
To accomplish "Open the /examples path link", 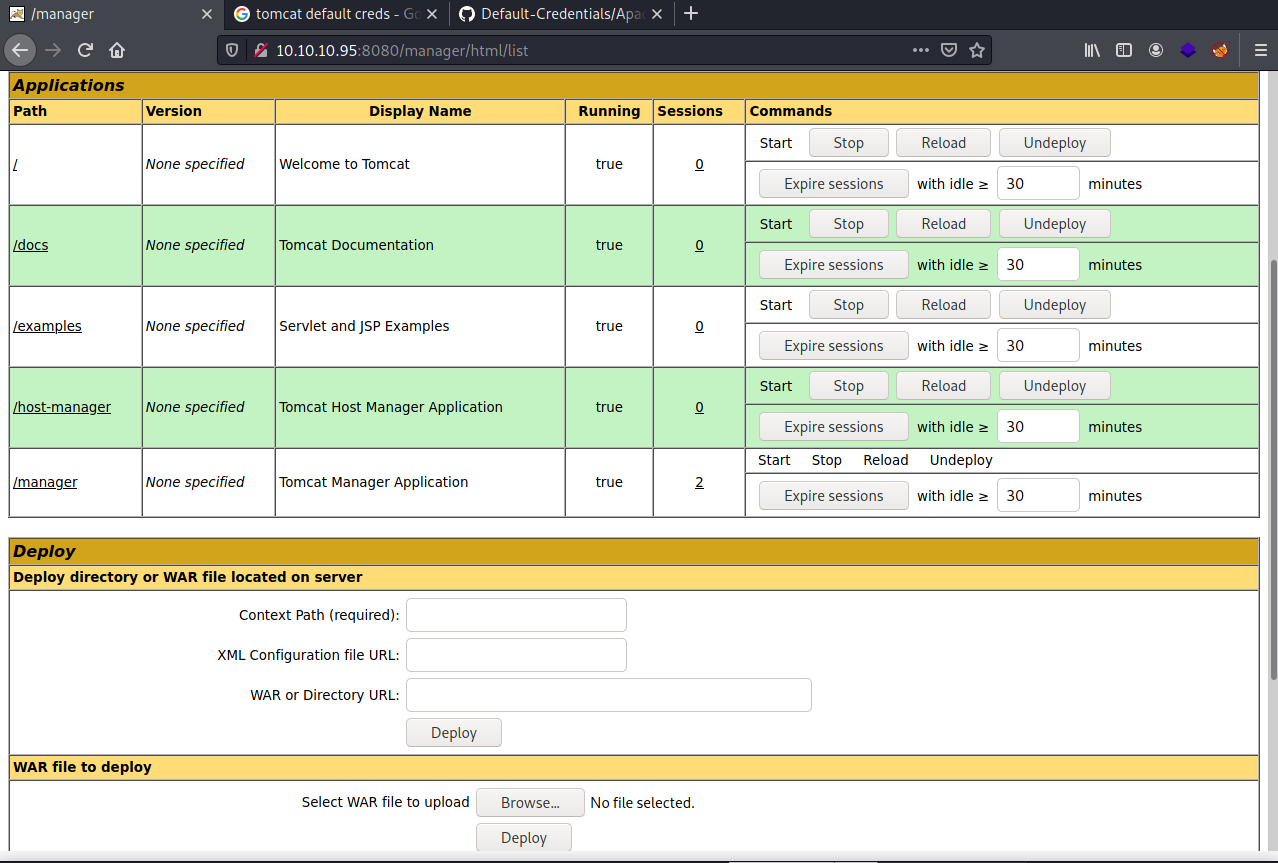I will click(47, 326).
